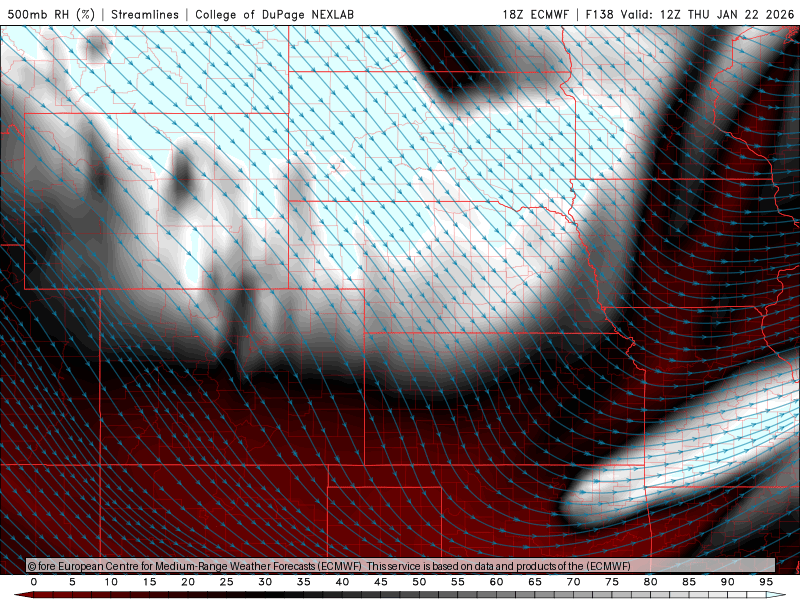The height and width of the screenshot is (600, 800).
Task: Click the "55" value on the color scale
Action: tap(458, 582)
